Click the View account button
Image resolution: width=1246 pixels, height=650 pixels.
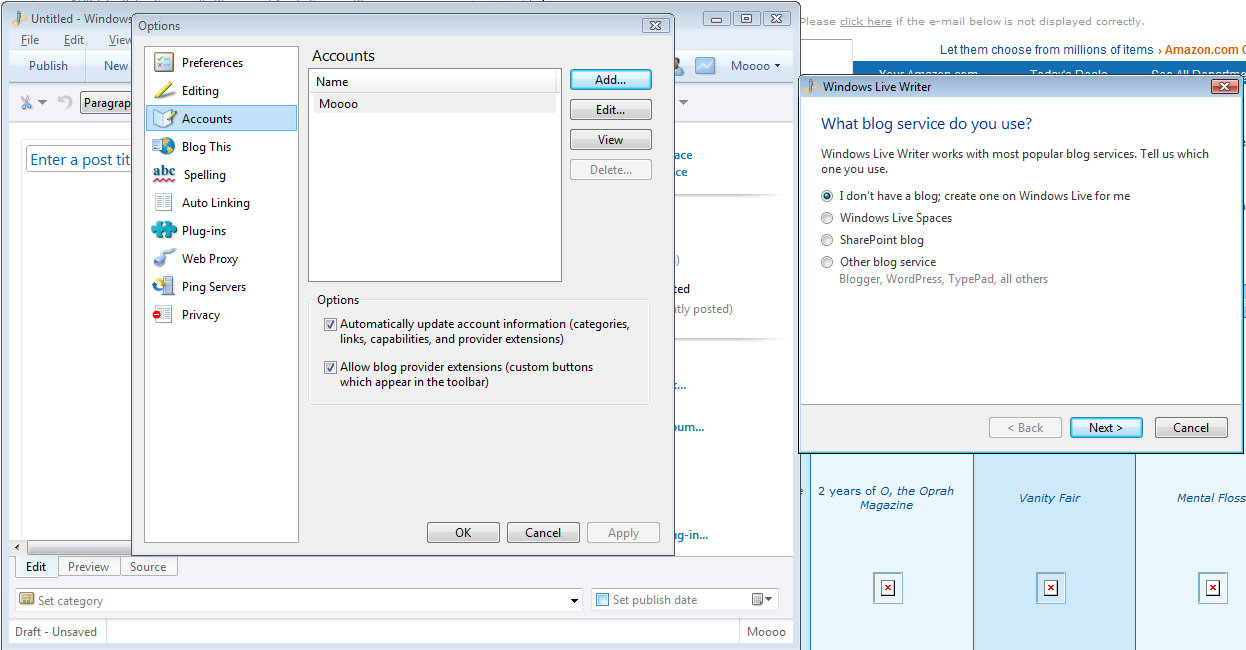[x=610, y=140]
